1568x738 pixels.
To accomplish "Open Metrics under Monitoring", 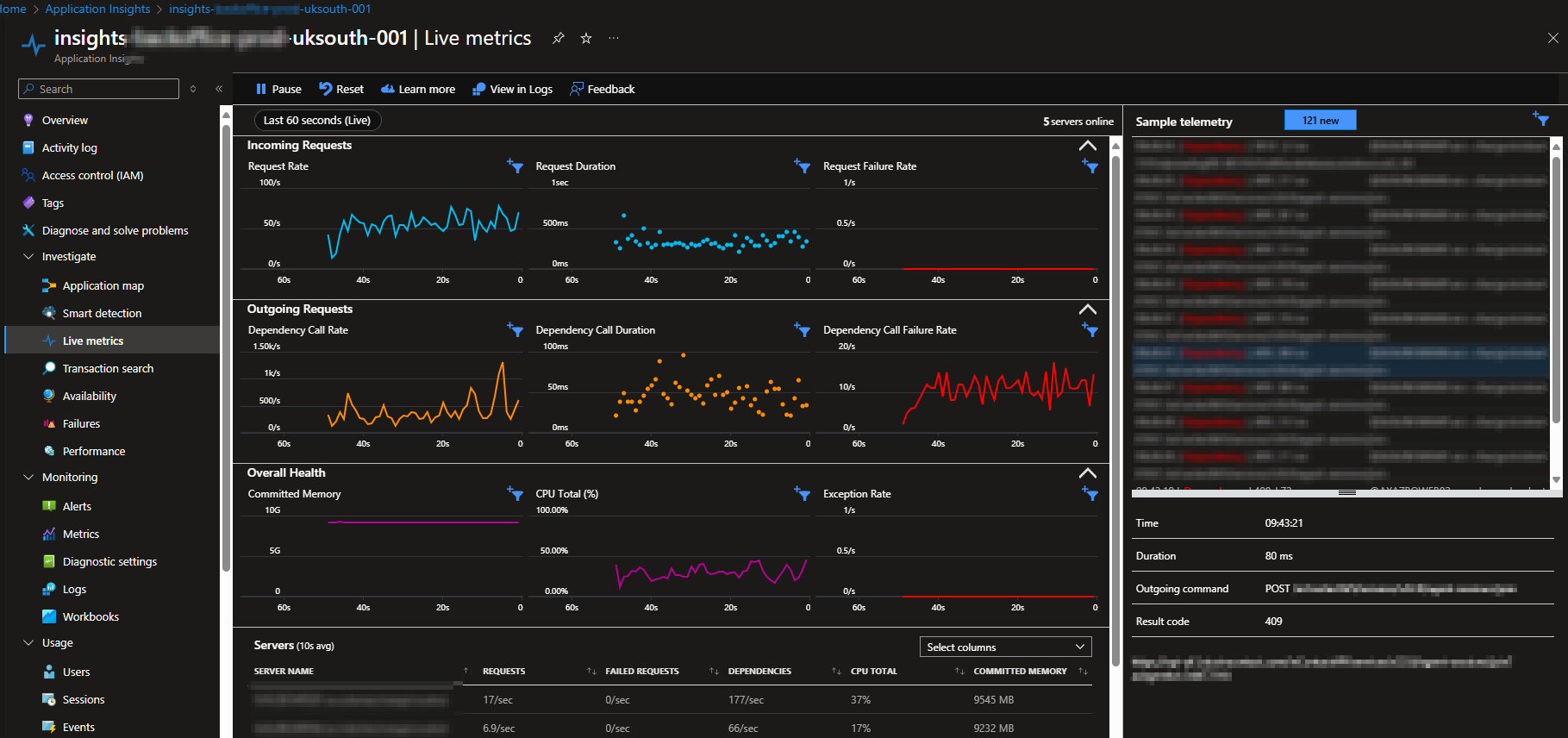I will [80, 534].
